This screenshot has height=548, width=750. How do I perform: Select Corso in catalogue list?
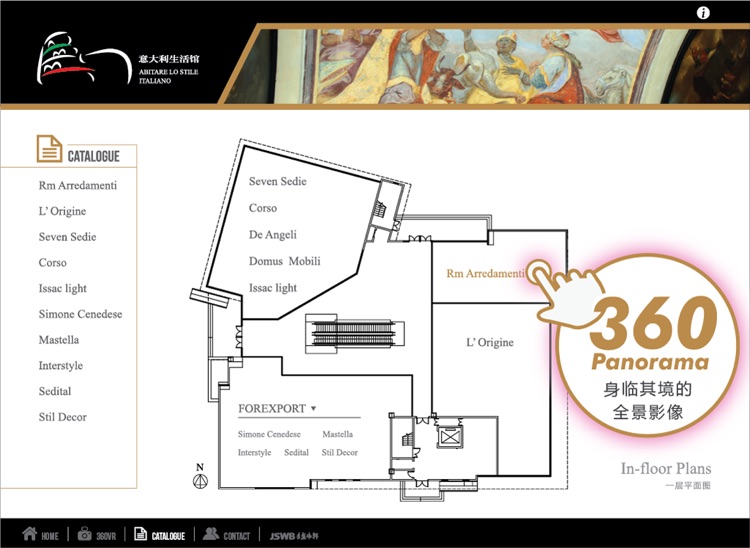pyautogui.click(x=53, y=263)
